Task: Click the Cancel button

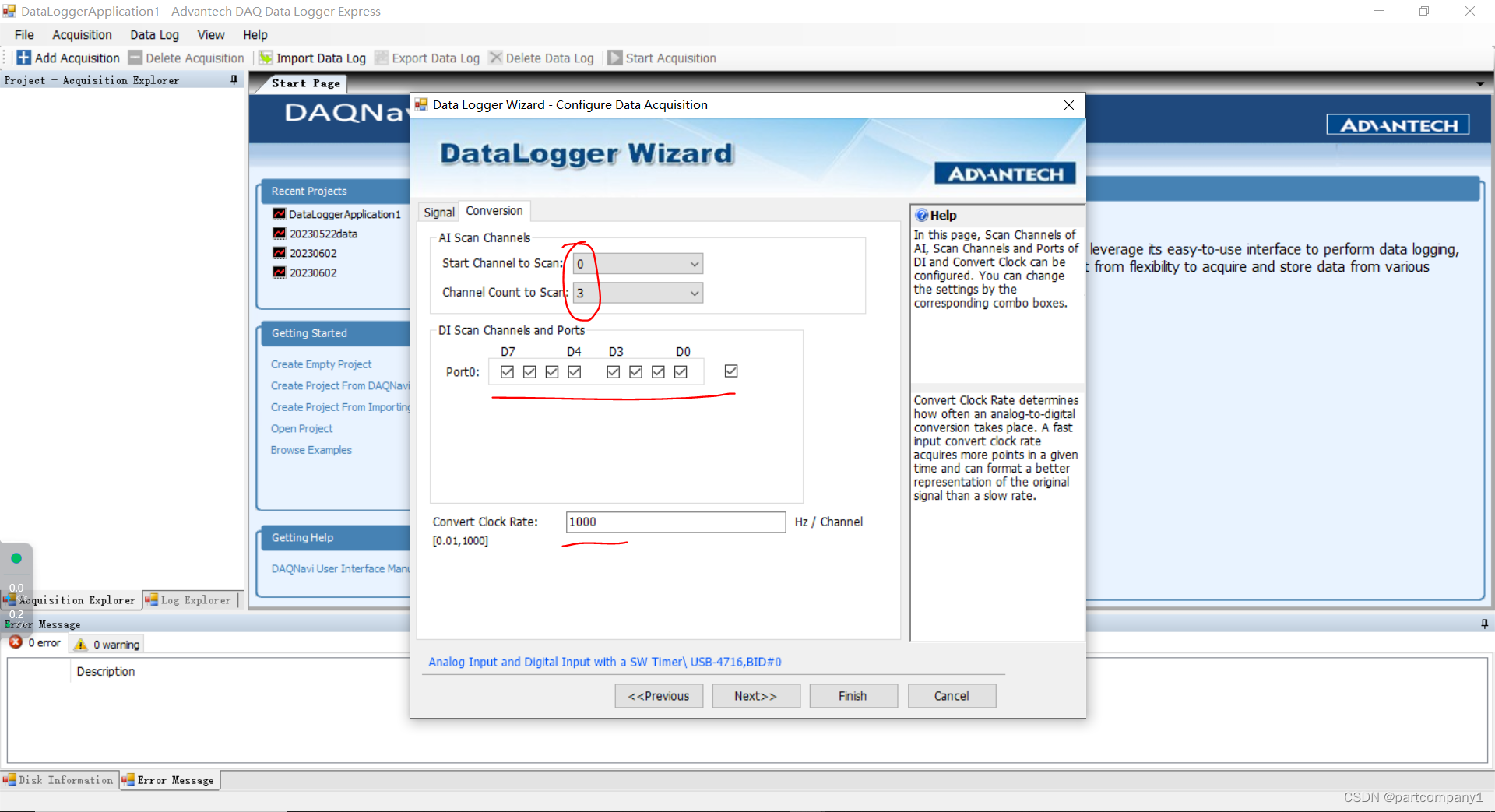Action: point(952,696)
